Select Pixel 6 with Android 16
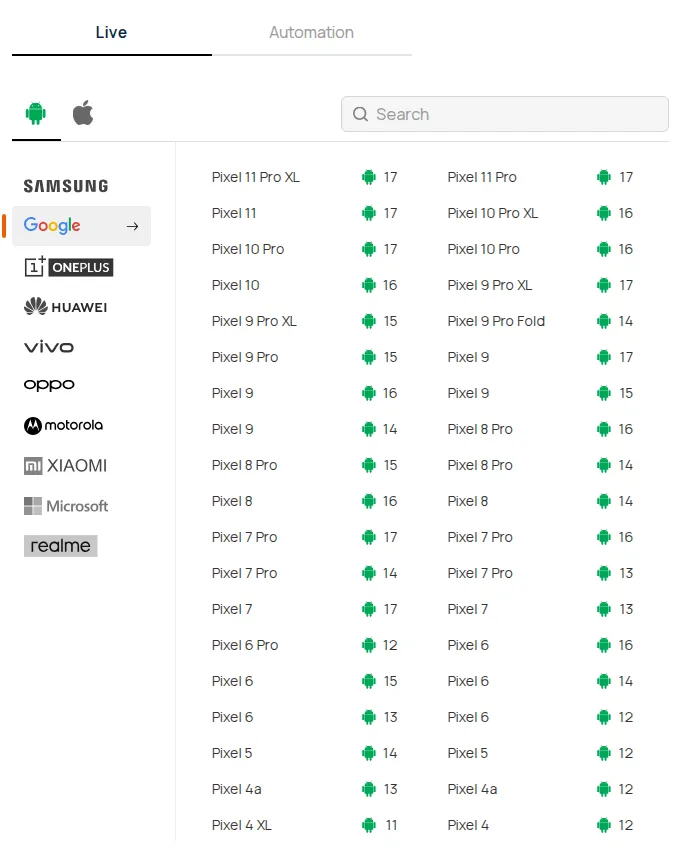Image resolution: width=690 pixels, height=850 pixels. pyautogui.click(x=468, y=645)
